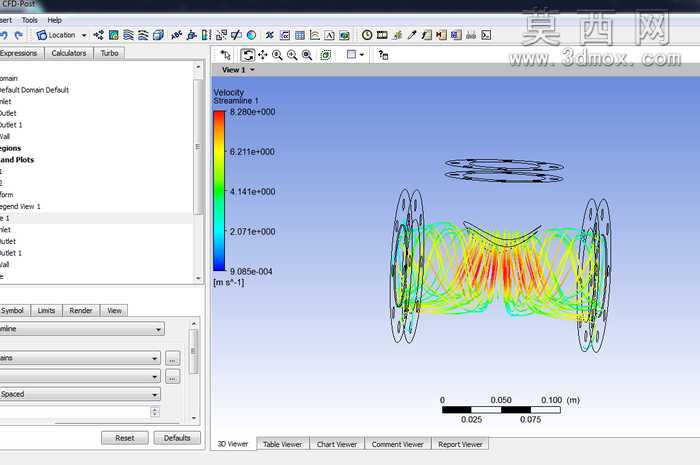Screen dimensions: 700x465
Task: Click the ellipsis button beside the empty combo
Action: click(x=173, y=377)
